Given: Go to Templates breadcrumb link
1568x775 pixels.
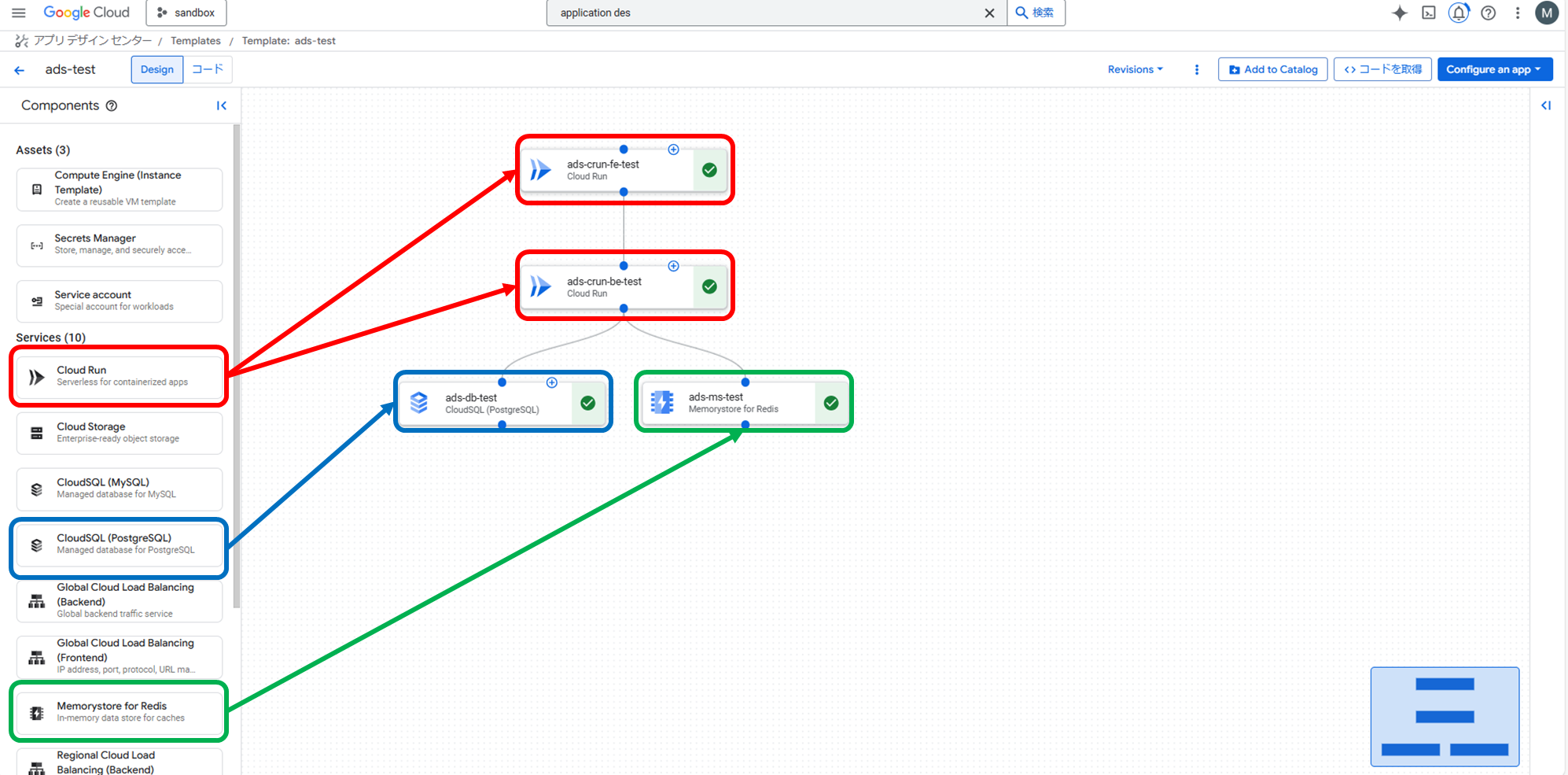Looking at the screenshot, I should (195, 41).
